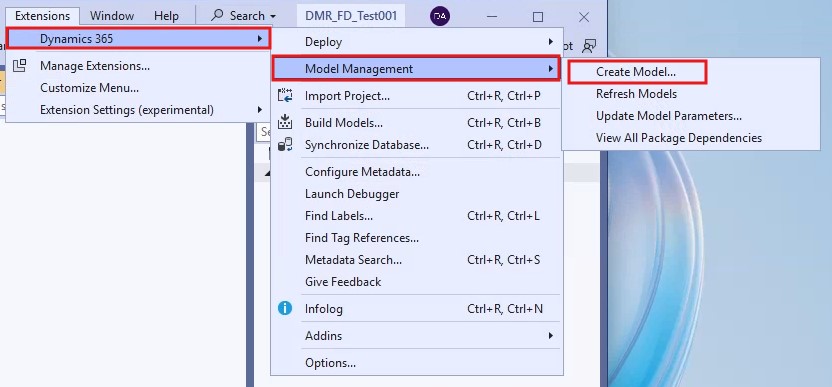Click the feedback person icon in toolbar

[x=590, y=46]
